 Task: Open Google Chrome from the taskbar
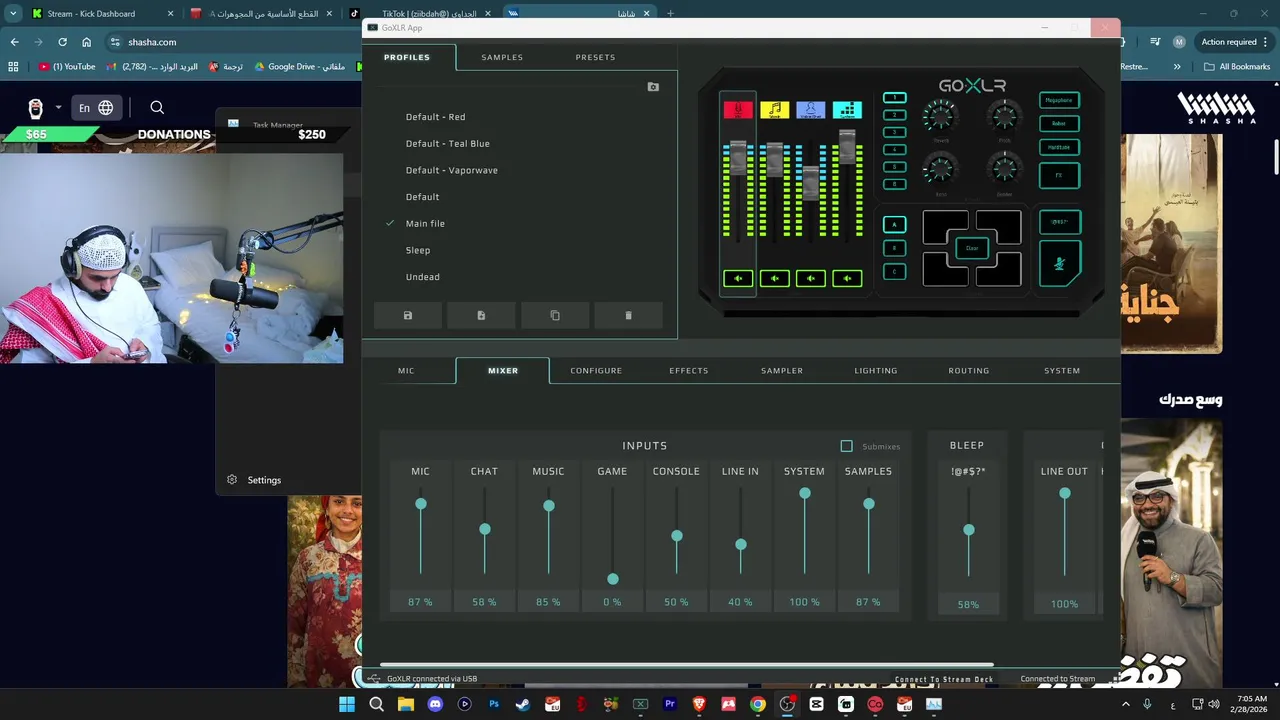point(758,704)
